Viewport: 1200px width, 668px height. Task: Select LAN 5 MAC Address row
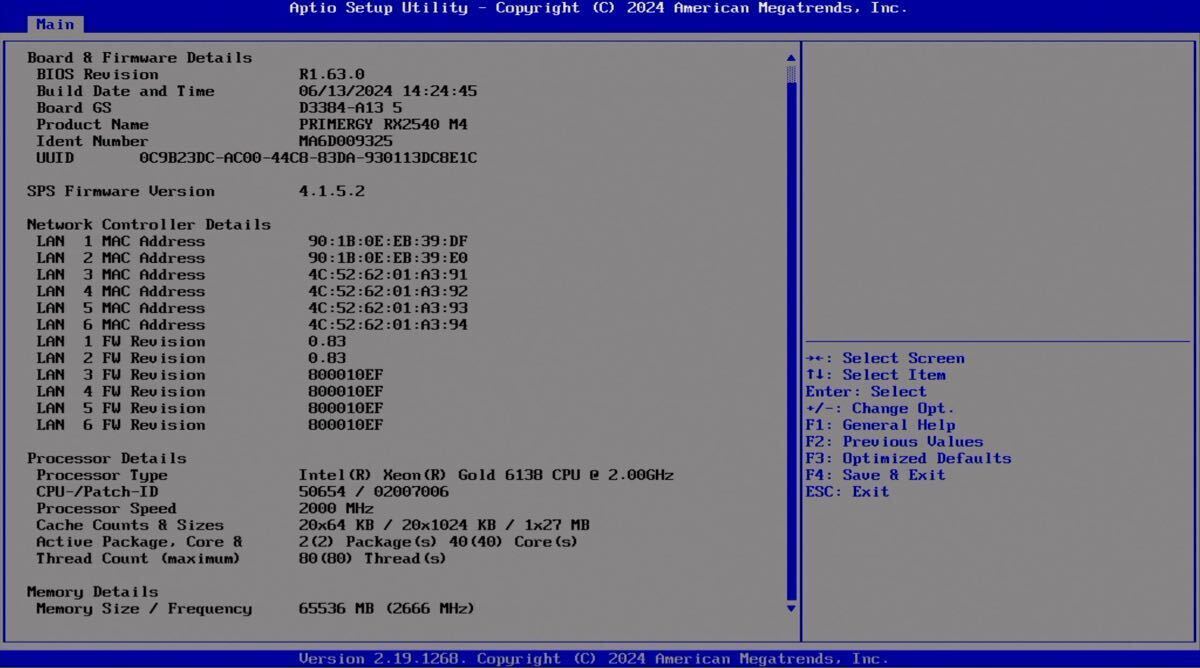pyautogui.click(x=252, y=308)
